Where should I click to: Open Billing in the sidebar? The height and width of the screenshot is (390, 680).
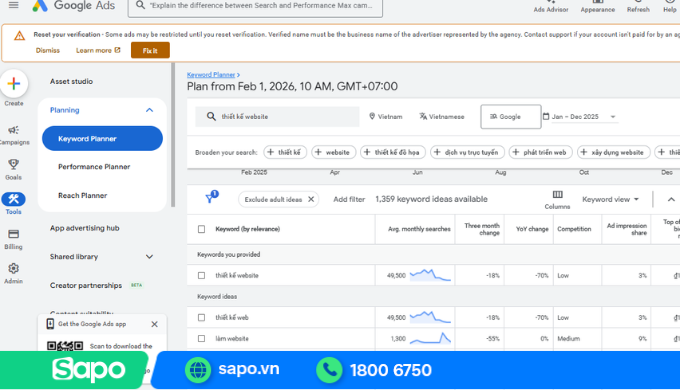pyautogui.click(x=13, y=239)
